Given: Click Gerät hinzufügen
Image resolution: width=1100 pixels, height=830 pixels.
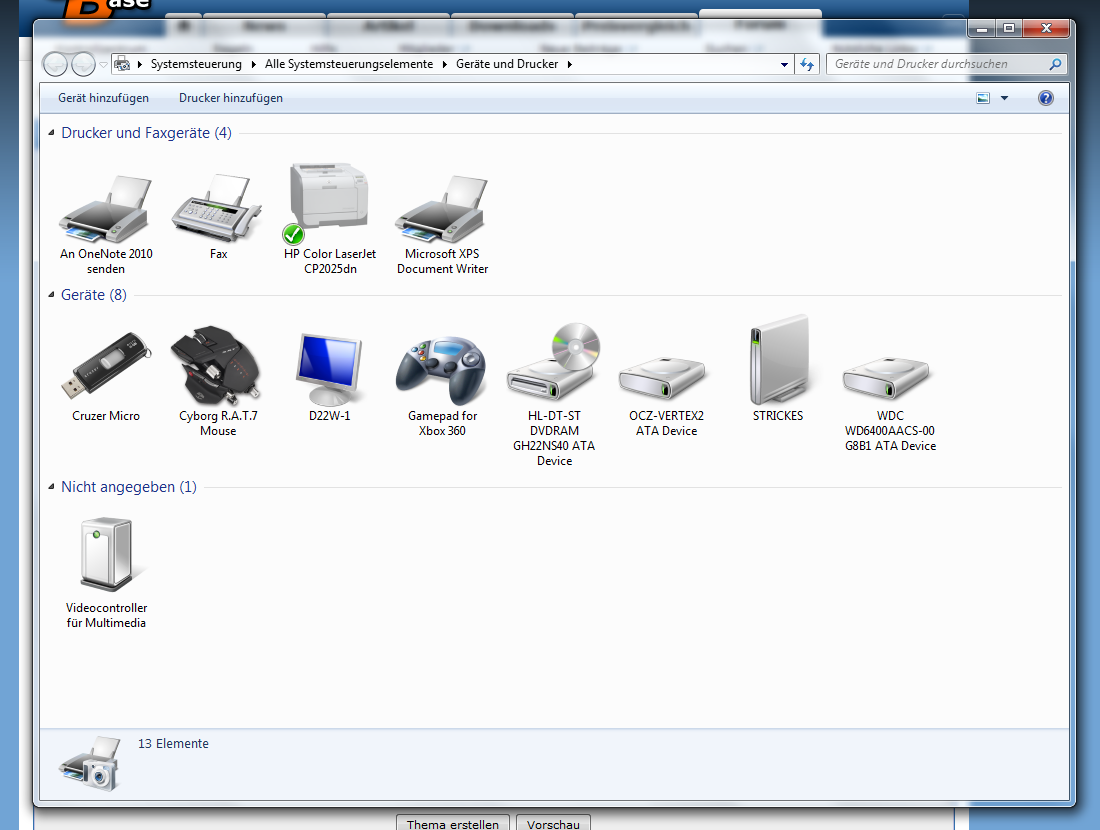Looking at the screenshot, I should point(103,98).
